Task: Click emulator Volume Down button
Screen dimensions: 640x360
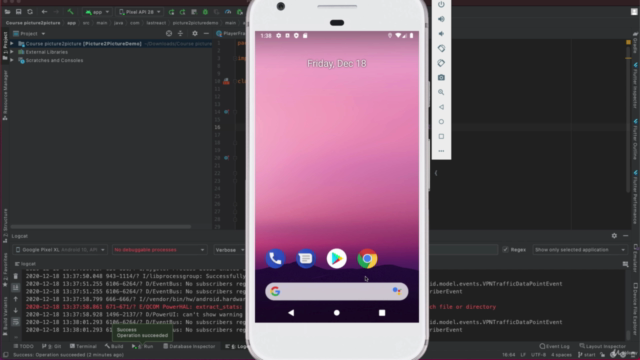Action: pos(441,34)
